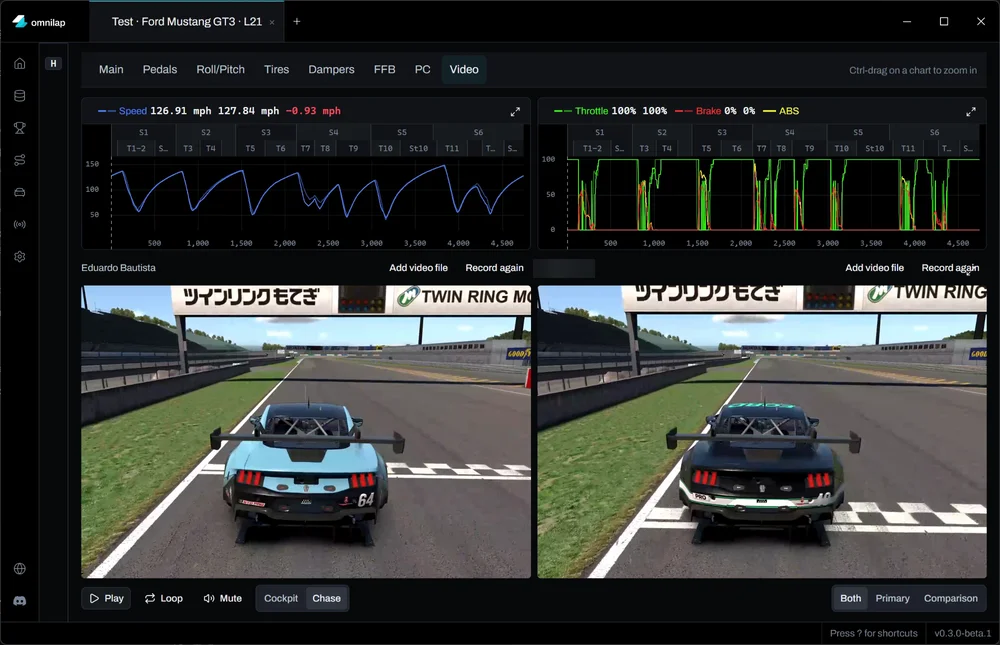Select Chase camera view

326,598
